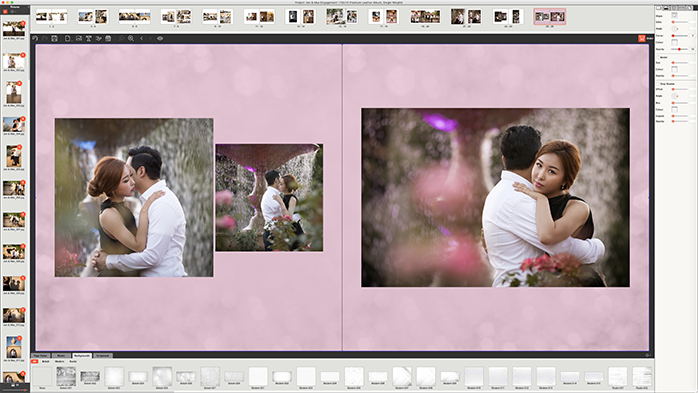Select the church picture thumbnail in Pictures panel
This screenshot has width=698, height=393.
14,347
